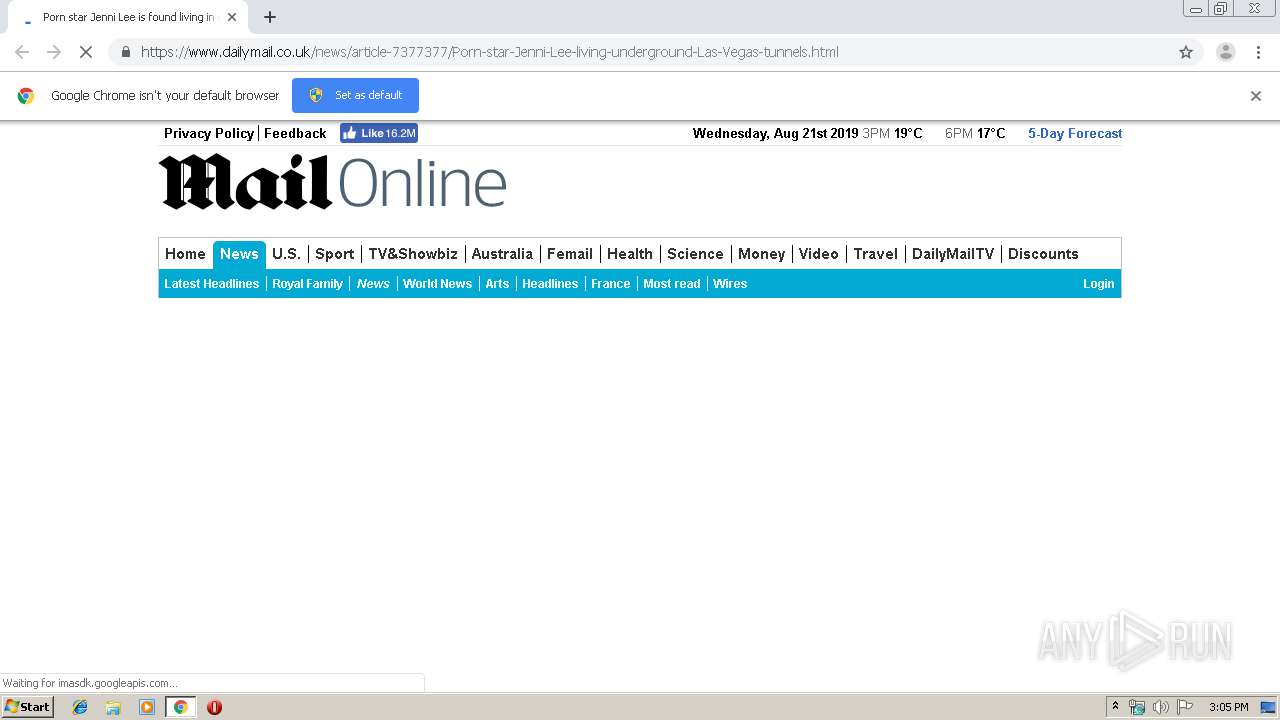
Task: Bookmark this page with star icon
Action: [1186, 52]
